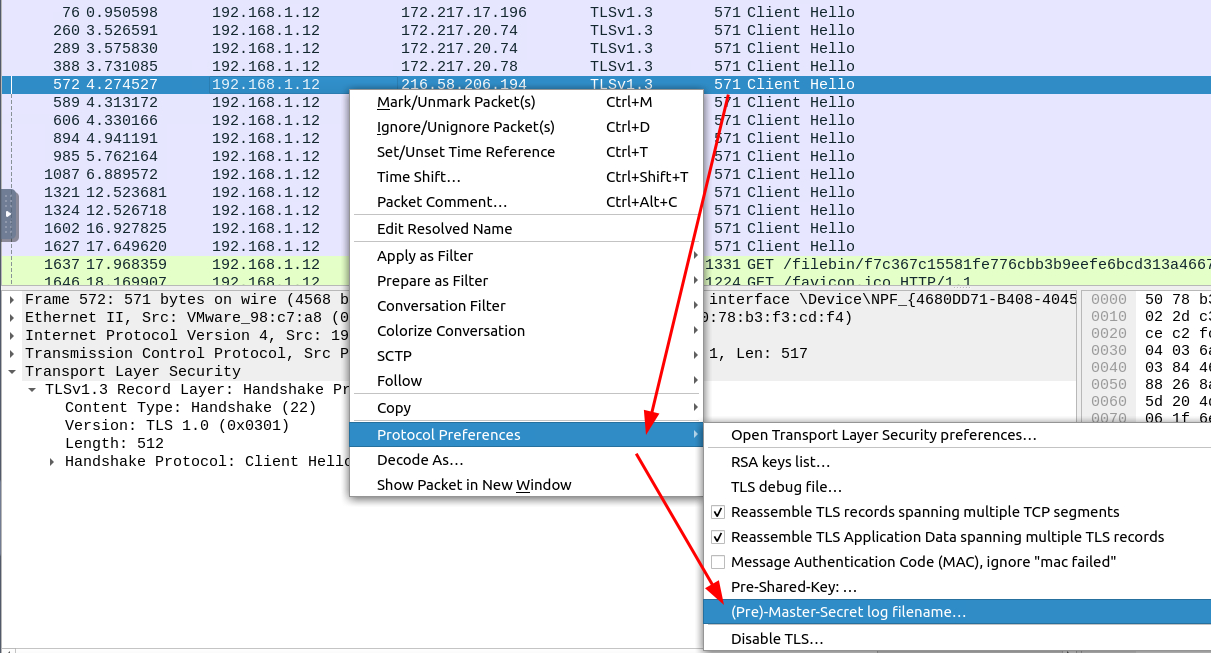
Task: Click the left-edge panel expand handle
Action: click(x=9, y=215)
